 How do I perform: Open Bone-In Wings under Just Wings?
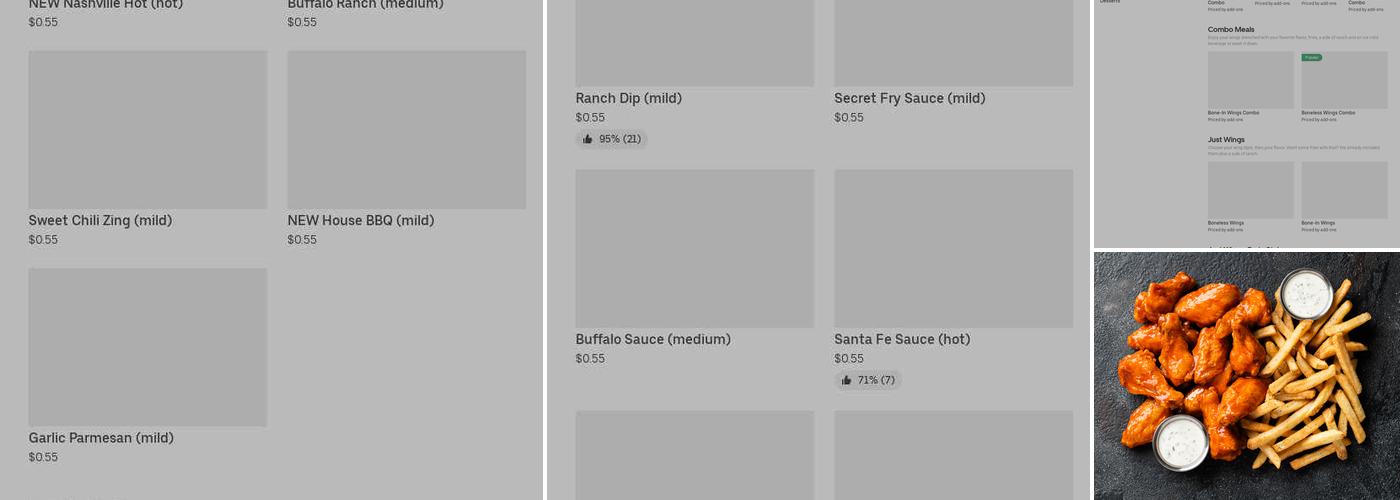(1344, 197)
